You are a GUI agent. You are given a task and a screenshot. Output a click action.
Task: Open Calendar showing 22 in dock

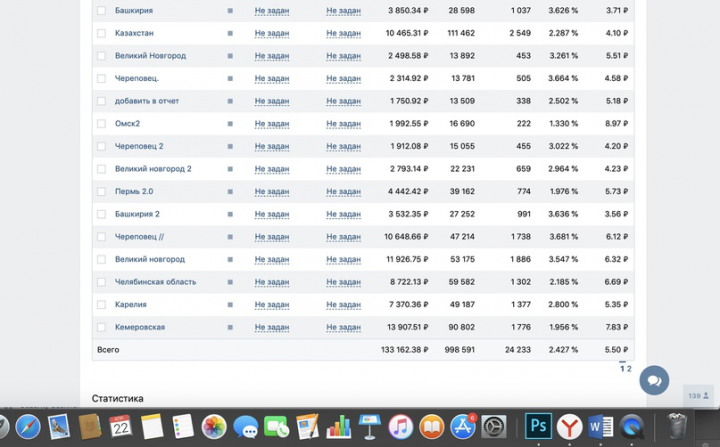(x=121, y=427)
